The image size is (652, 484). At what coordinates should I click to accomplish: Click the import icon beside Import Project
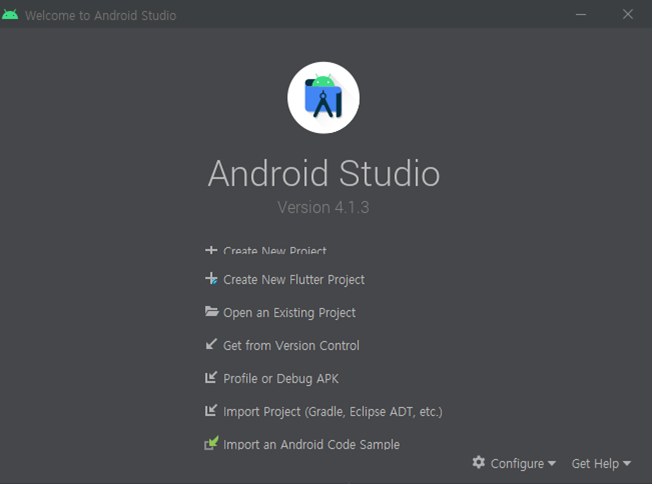click(211, 410)
